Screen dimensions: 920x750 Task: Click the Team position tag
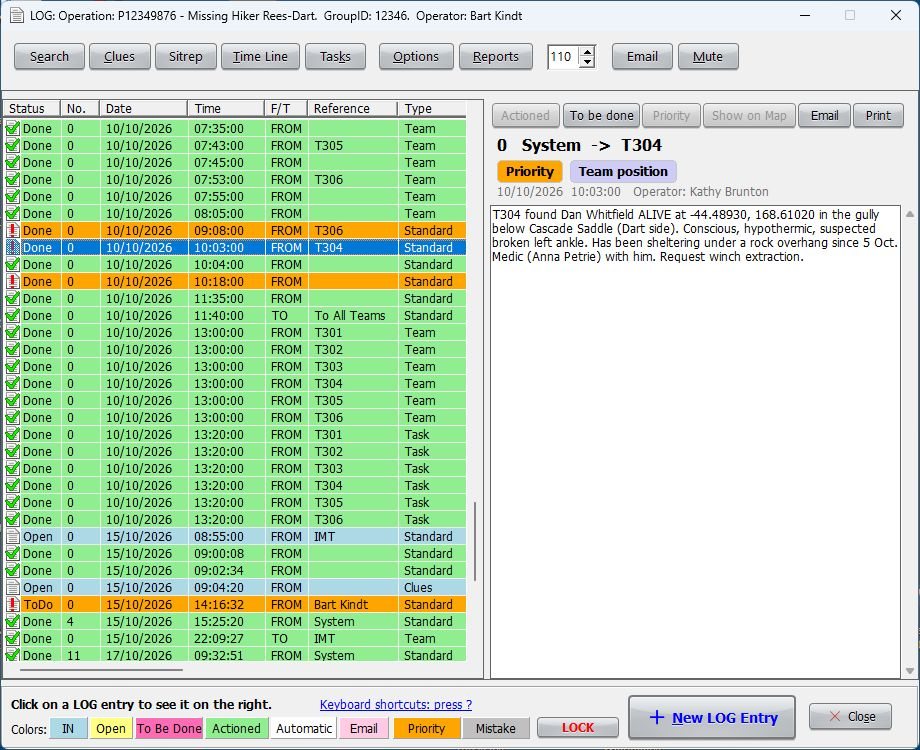point(623,171)
